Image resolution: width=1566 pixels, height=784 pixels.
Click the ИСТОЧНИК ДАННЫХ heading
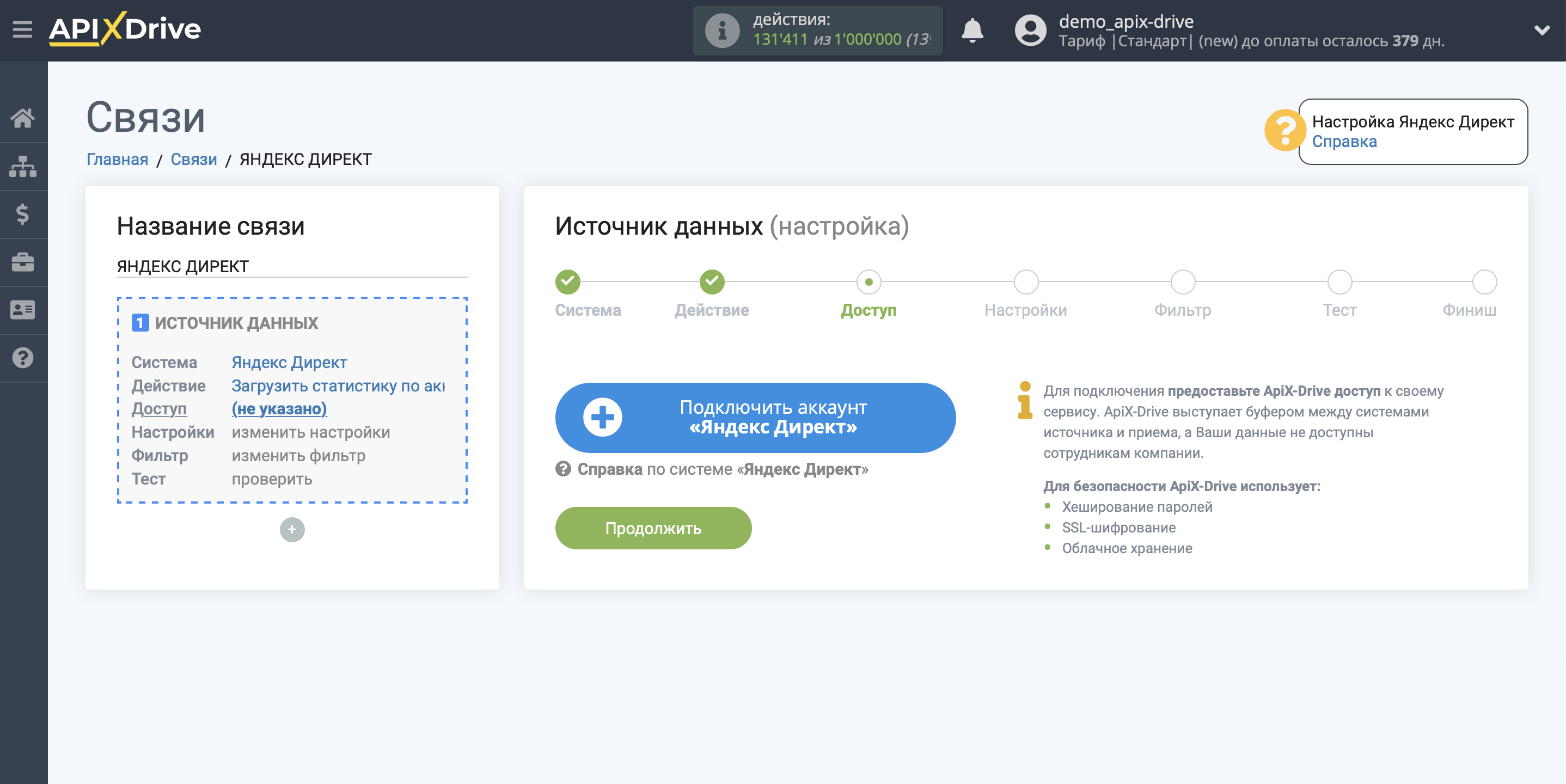coord(236,323)
